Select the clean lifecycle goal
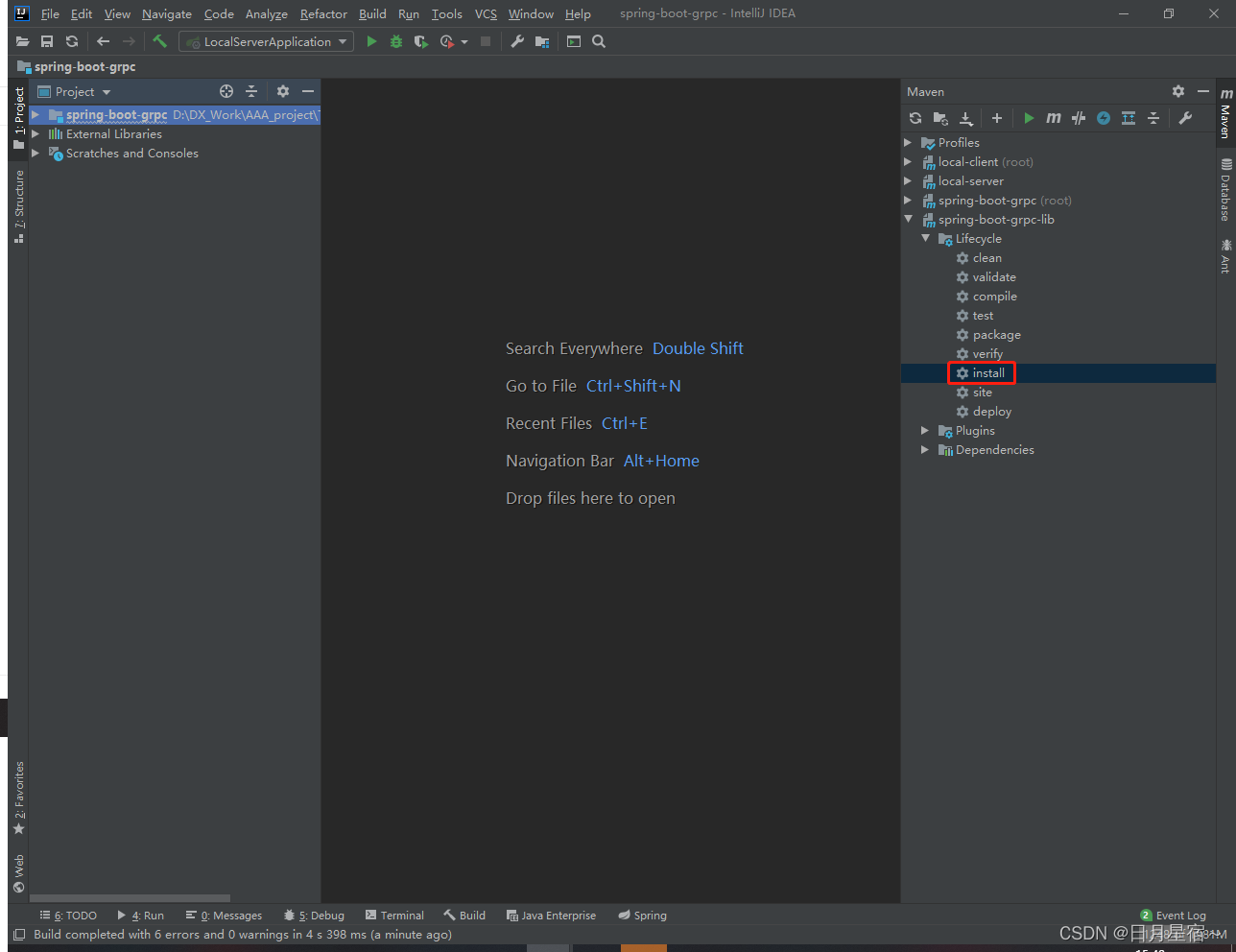The image size is (1236, 952). [x=986, y=258]
